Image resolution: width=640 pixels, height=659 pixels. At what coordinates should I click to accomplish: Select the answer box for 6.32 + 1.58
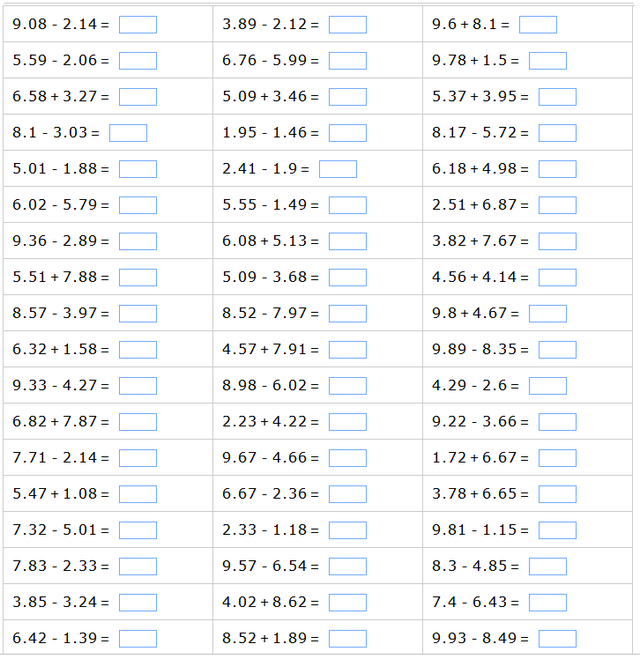(138, 350)
